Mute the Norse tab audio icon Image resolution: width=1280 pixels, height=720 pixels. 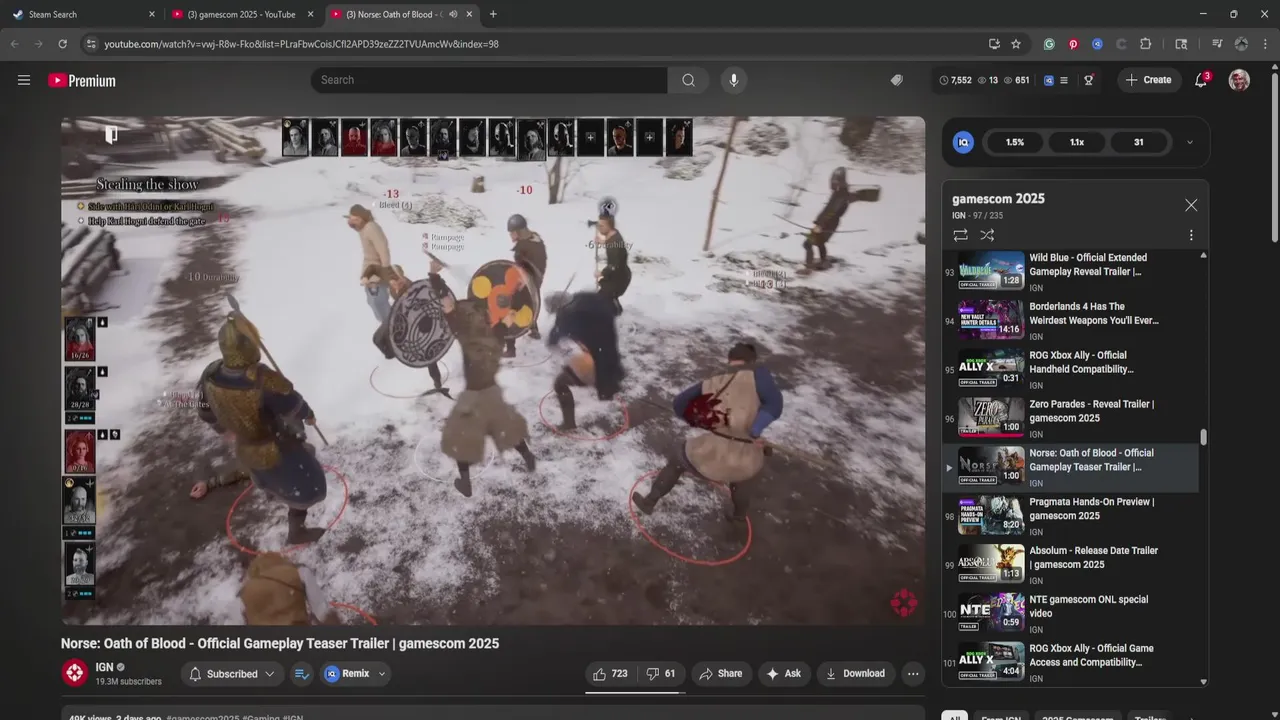(x=453, y=14)
